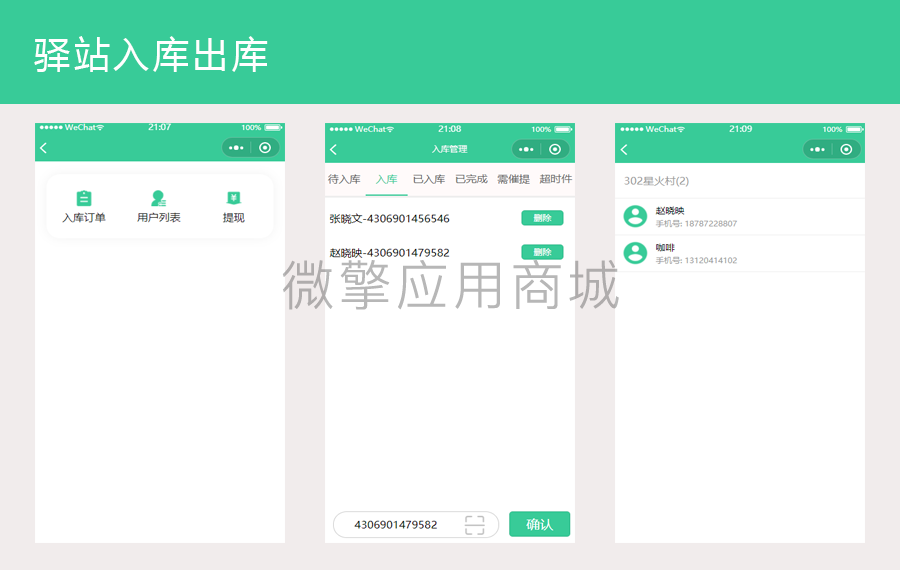Tap the barcode scan icon in input field
Image resolution: width=900 pixels, height=570 pixels.
(x=475, y=525)
